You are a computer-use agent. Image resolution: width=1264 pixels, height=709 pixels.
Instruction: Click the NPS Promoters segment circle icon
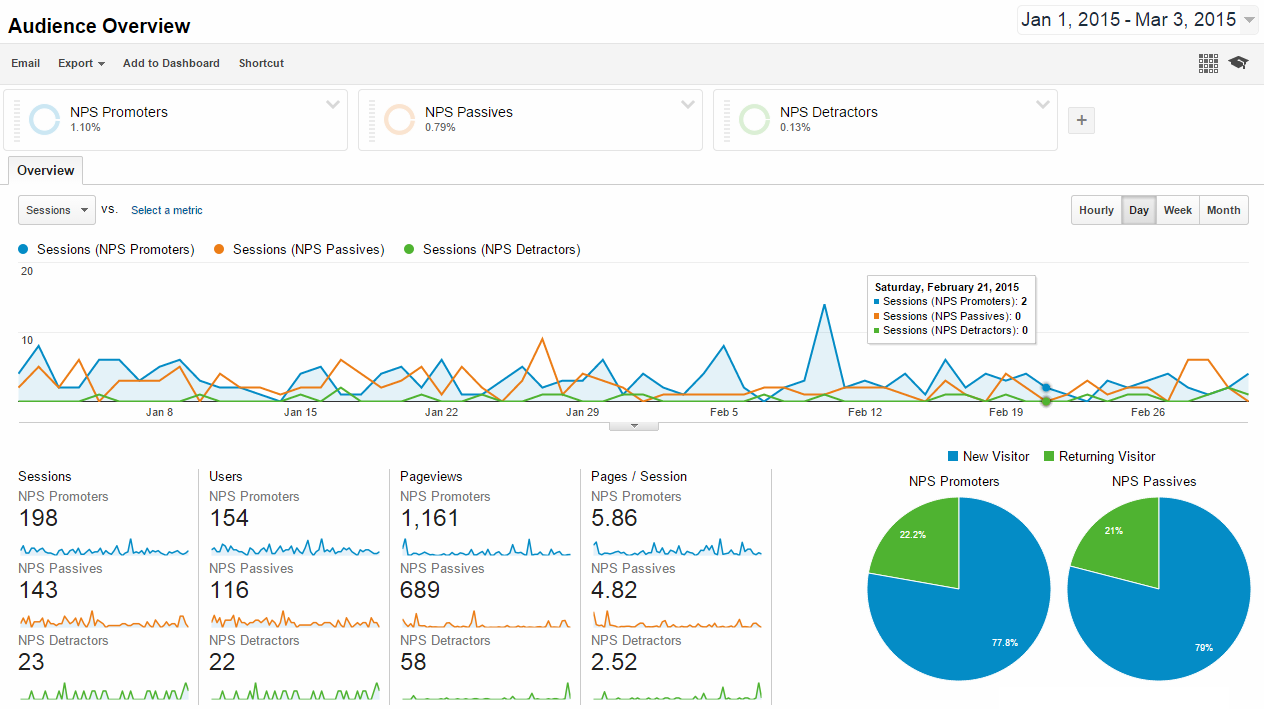[x=44, y=119]
